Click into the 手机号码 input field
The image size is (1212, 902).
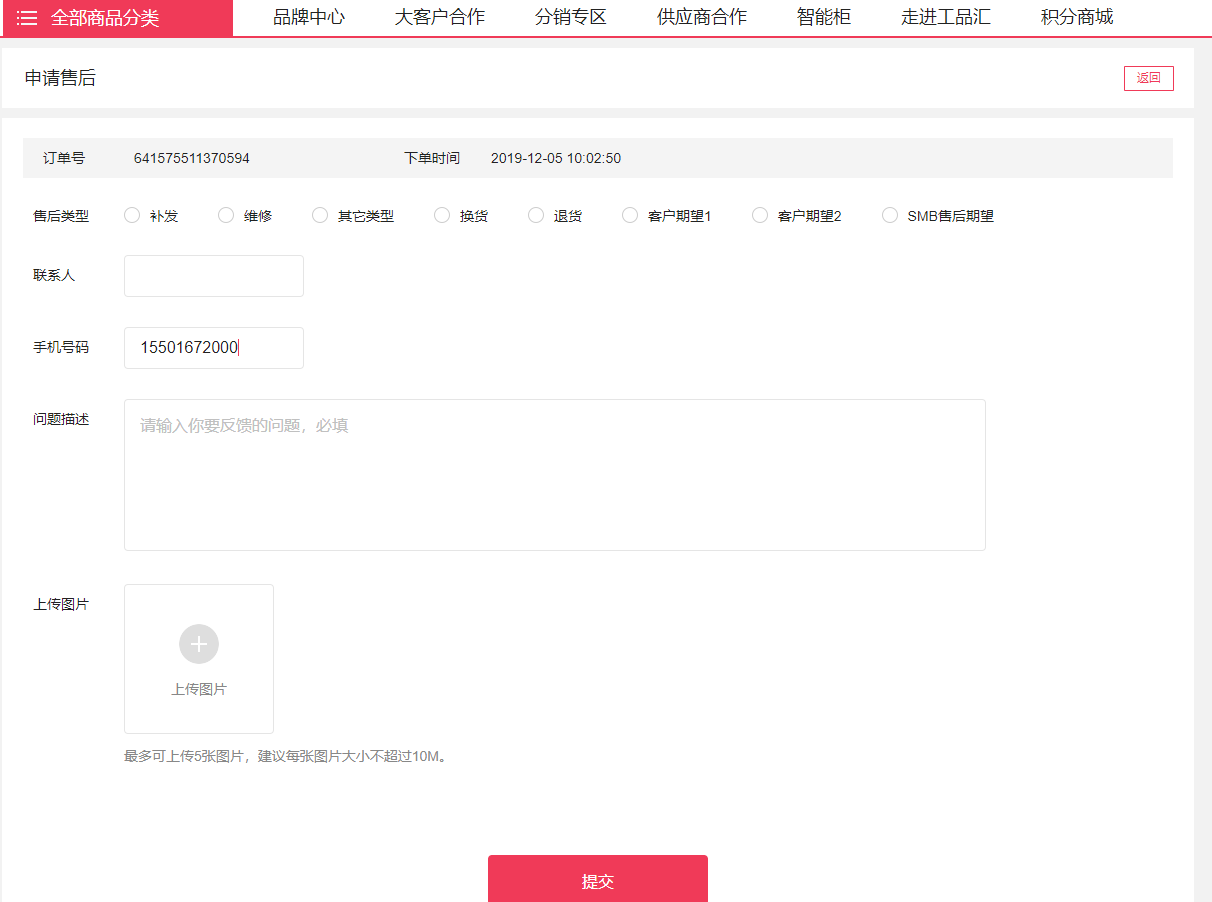coord(214,348)
